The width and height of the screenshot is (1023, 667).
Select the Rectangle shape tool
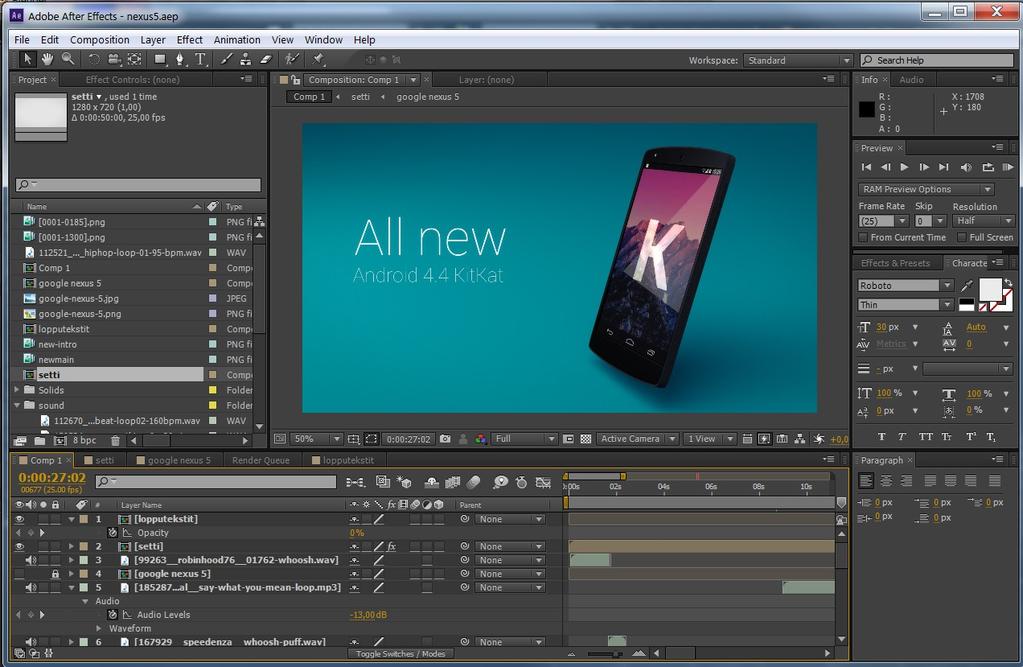(x=160, y=59)
